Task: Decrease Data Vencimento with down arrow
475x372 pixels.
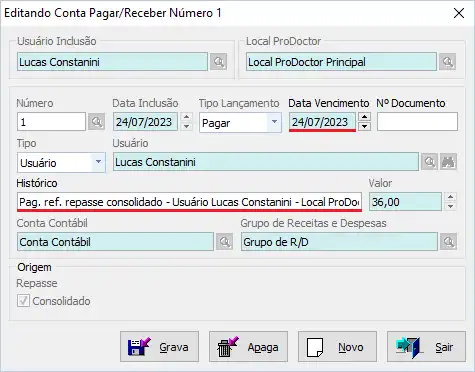Action: [x=365, y=126]
